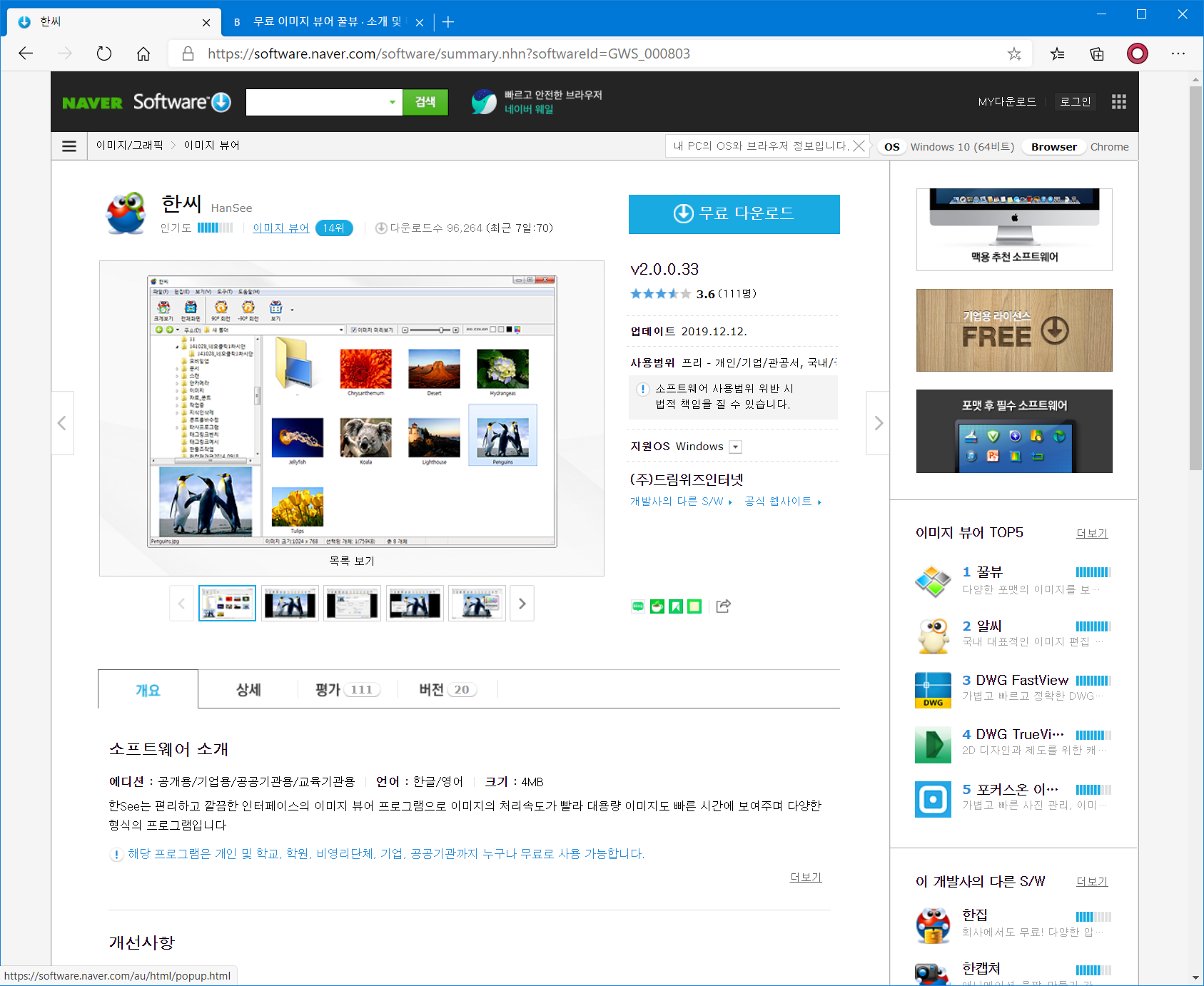Open browser settings ellipsis menu

coord(1178,54)
